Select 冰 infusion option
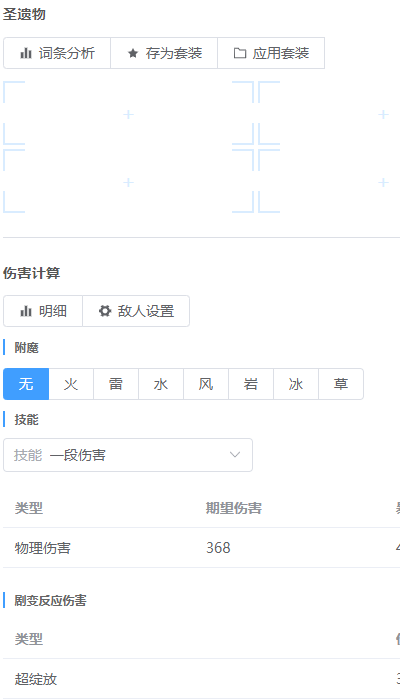Viewport: 400px width, 699px height. pyautogui.click(x=296, y=384)
